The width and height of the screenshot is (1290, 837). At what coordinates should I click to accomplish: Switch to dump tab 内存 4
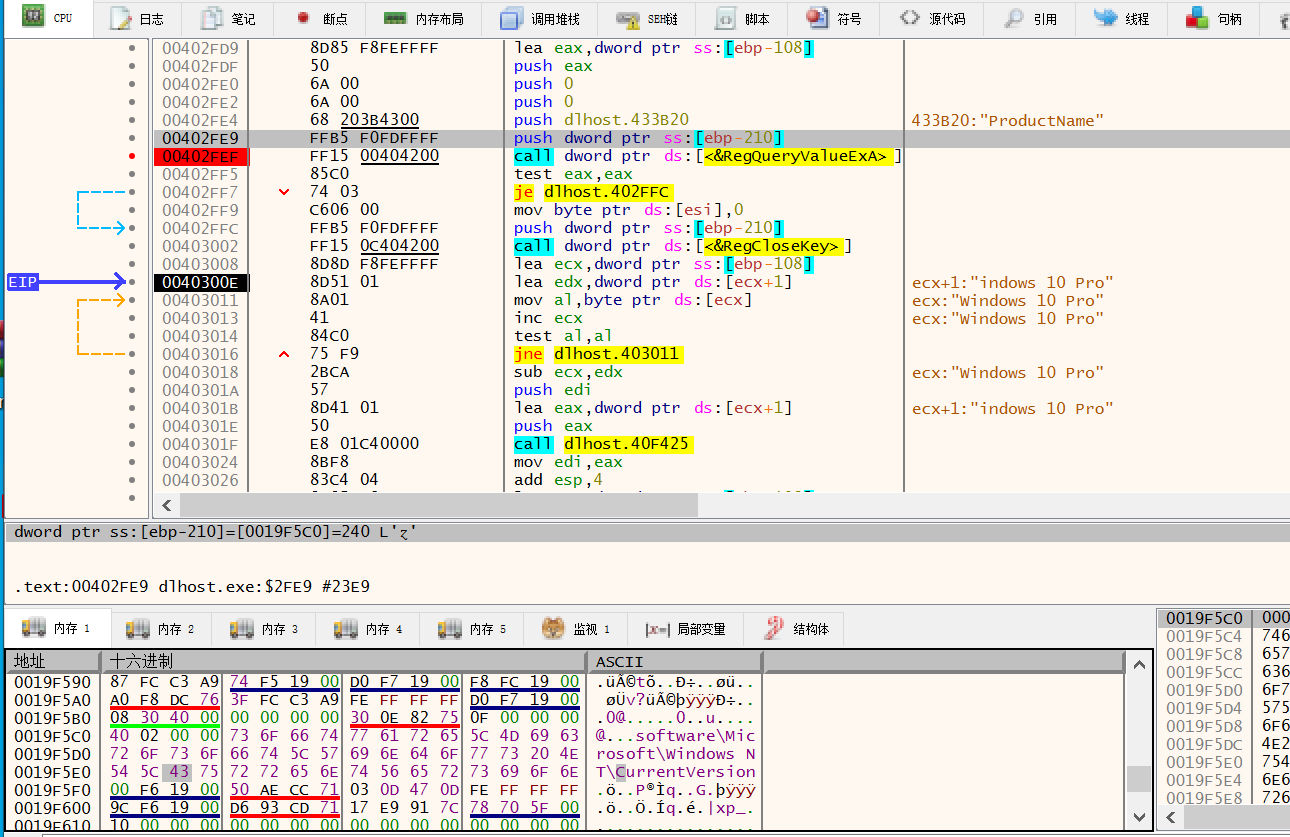369,629
